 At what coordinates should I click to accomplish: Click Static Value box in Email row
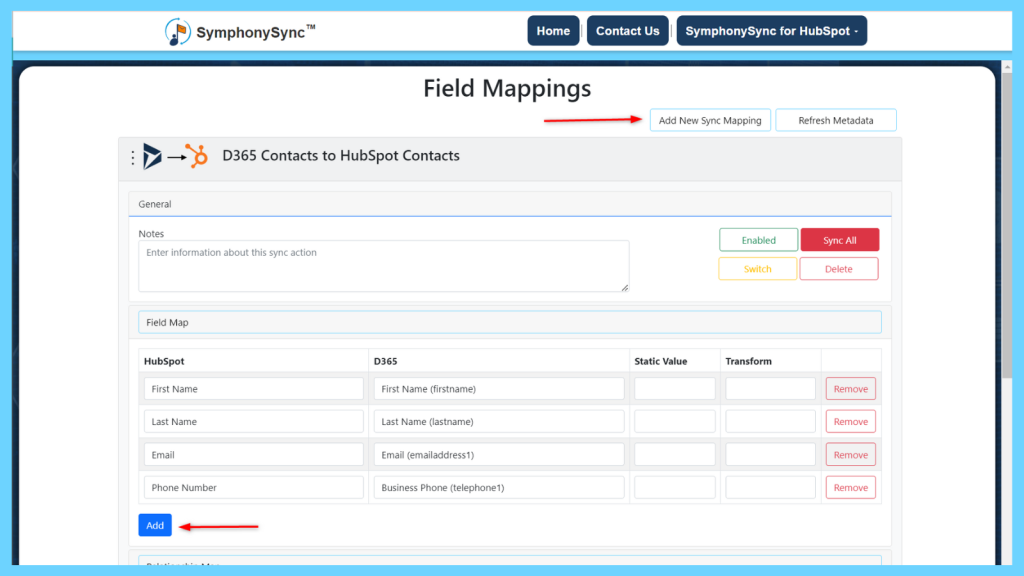coord(675,455)
